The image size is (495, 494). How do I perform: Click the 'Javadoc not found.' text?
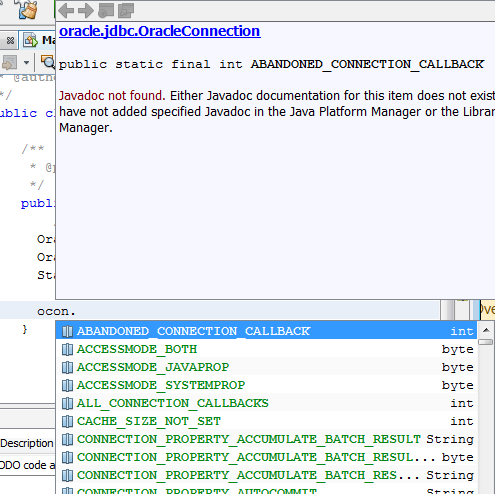point(112,96)
